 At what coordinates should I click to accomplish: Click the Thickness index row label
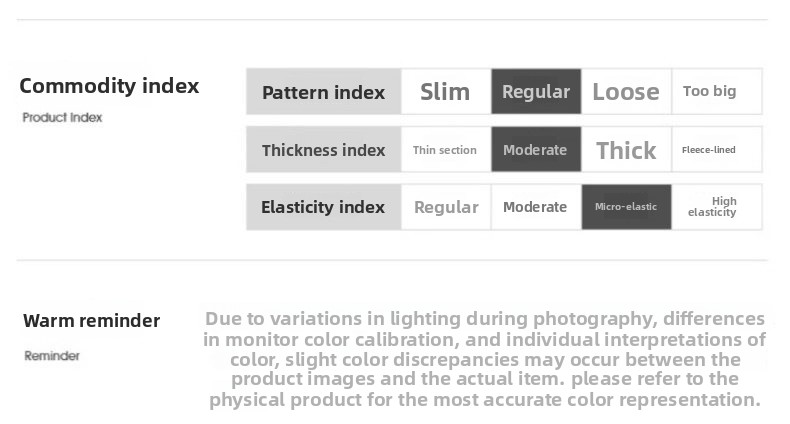323,150
